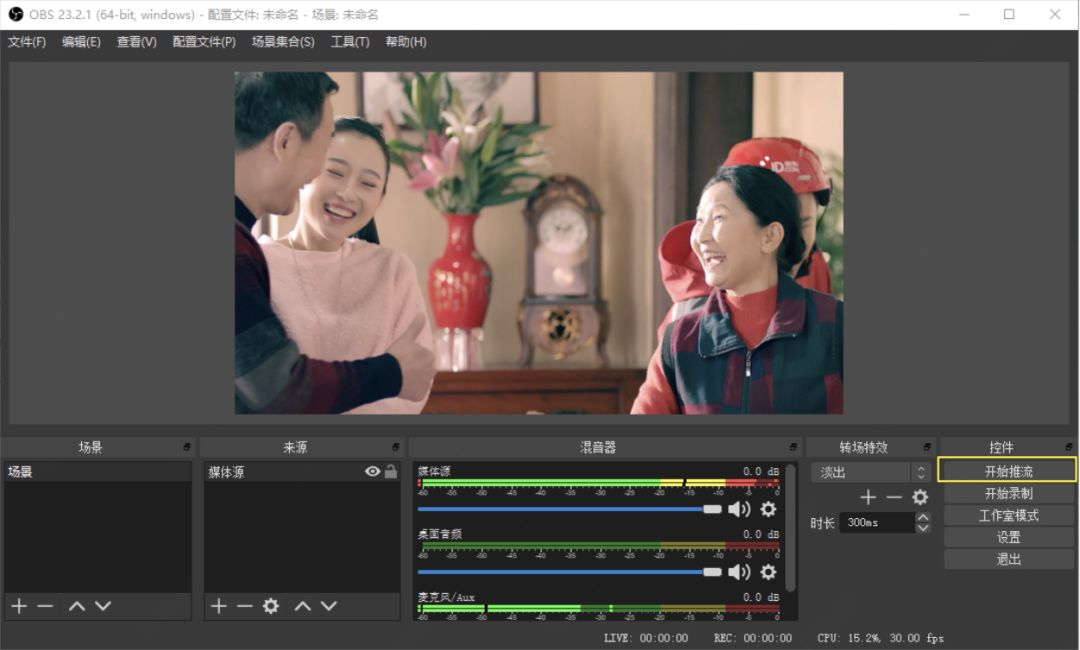The width and height of the screenshot is (1080, 650).
Task: Move the source up in the list
Action: pyautogui.click(x=303, y=606)
